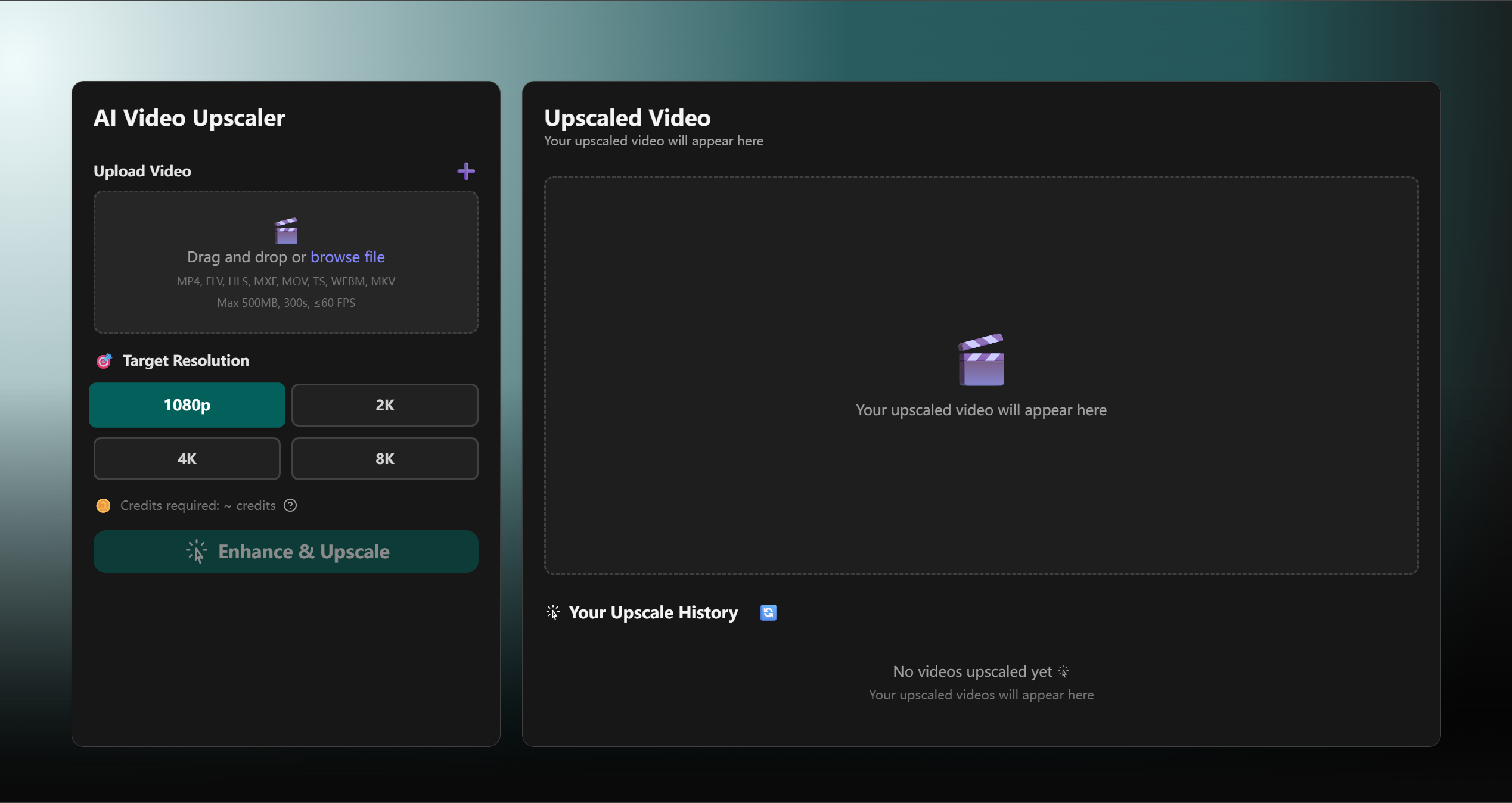Click the drag and drop upload zone

[x=285, y=262]
